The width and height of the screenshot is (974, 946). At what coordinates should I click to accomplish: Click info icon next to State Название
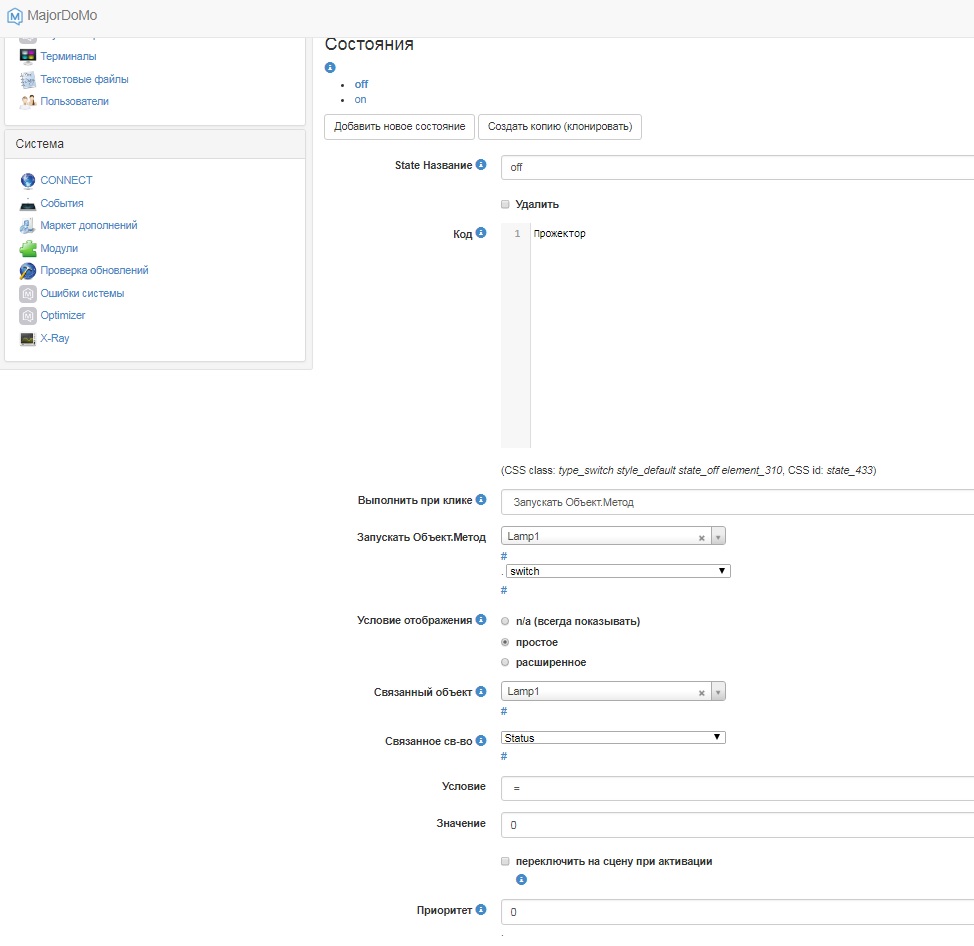pos(481,165)
